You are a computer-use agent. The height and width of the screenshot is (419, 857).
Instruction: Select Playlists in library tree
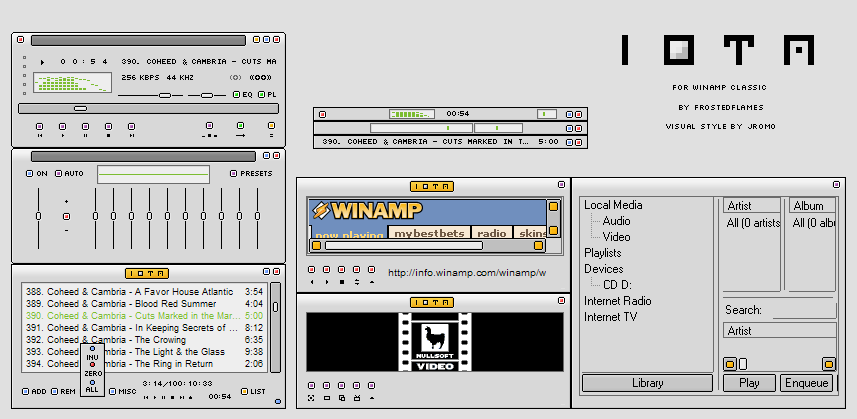tap(603, 253)
